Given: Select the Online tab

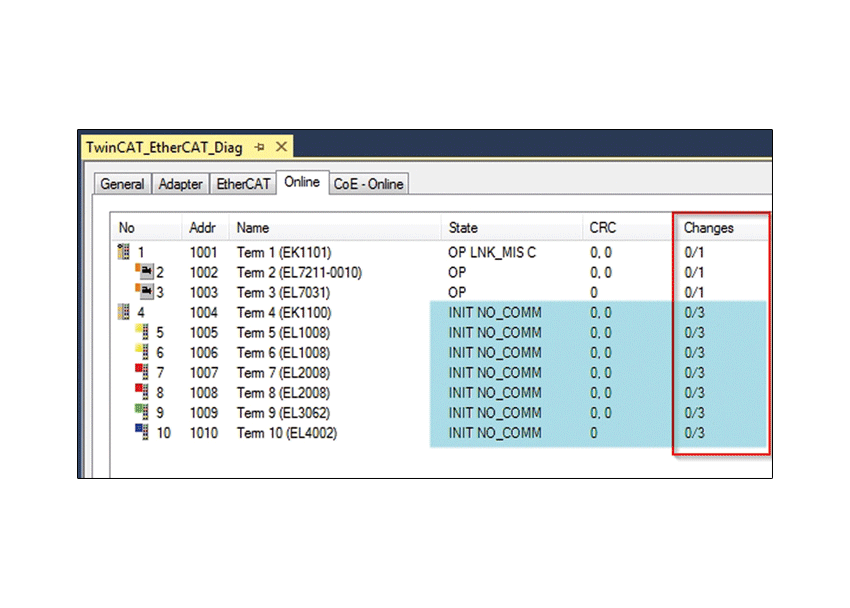Looking at the screenshot, I should [302, 182].
